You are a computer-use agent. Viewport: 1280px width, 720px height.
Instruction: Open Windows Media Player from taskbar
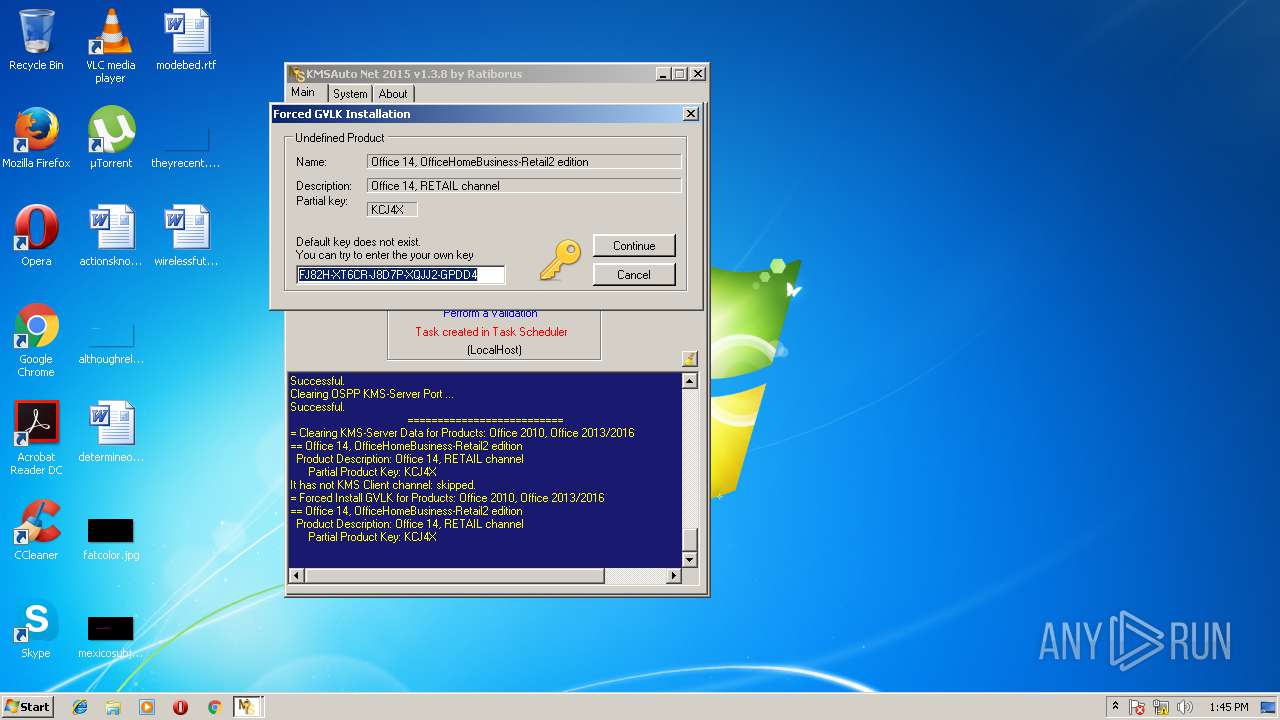(147, 707)
